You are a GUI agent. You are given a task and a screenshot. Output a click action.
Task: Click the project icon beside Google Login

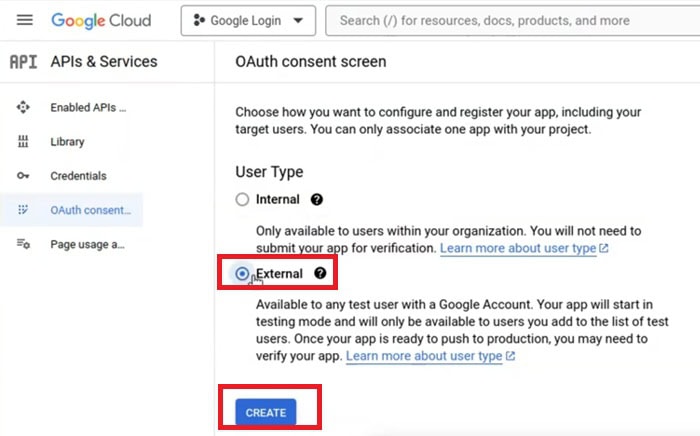coord(199,20)
